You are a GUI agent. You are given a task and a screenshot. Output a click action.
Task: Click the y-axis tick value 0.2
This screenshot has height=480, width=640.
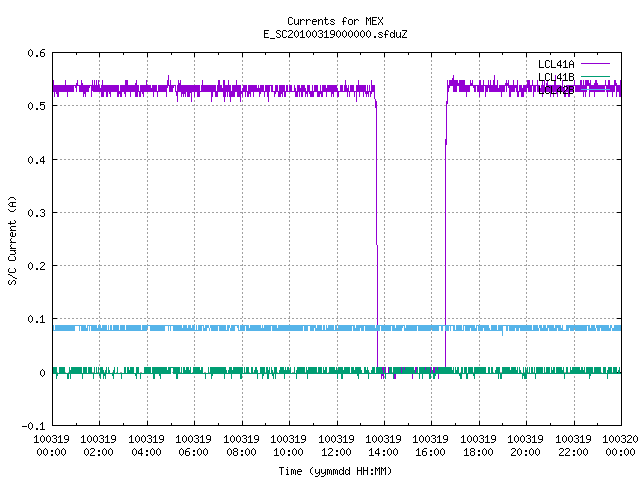pos(36,266)
